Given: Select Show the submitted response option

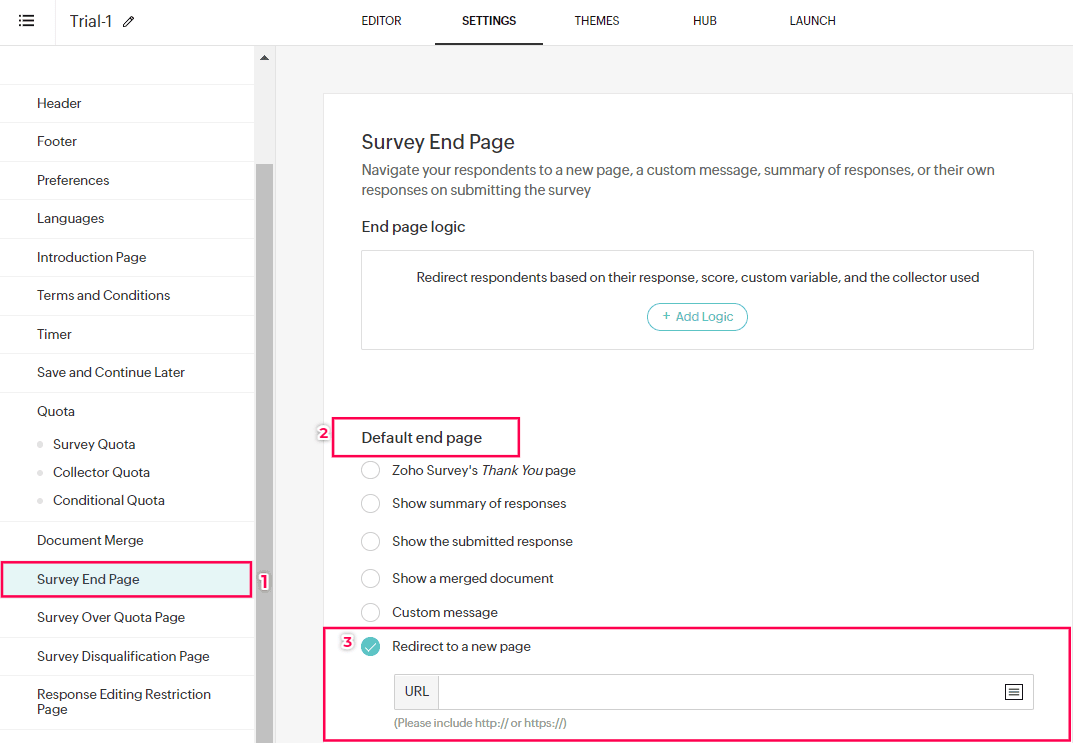Looking at the screenshot, I should pos(371,541).
